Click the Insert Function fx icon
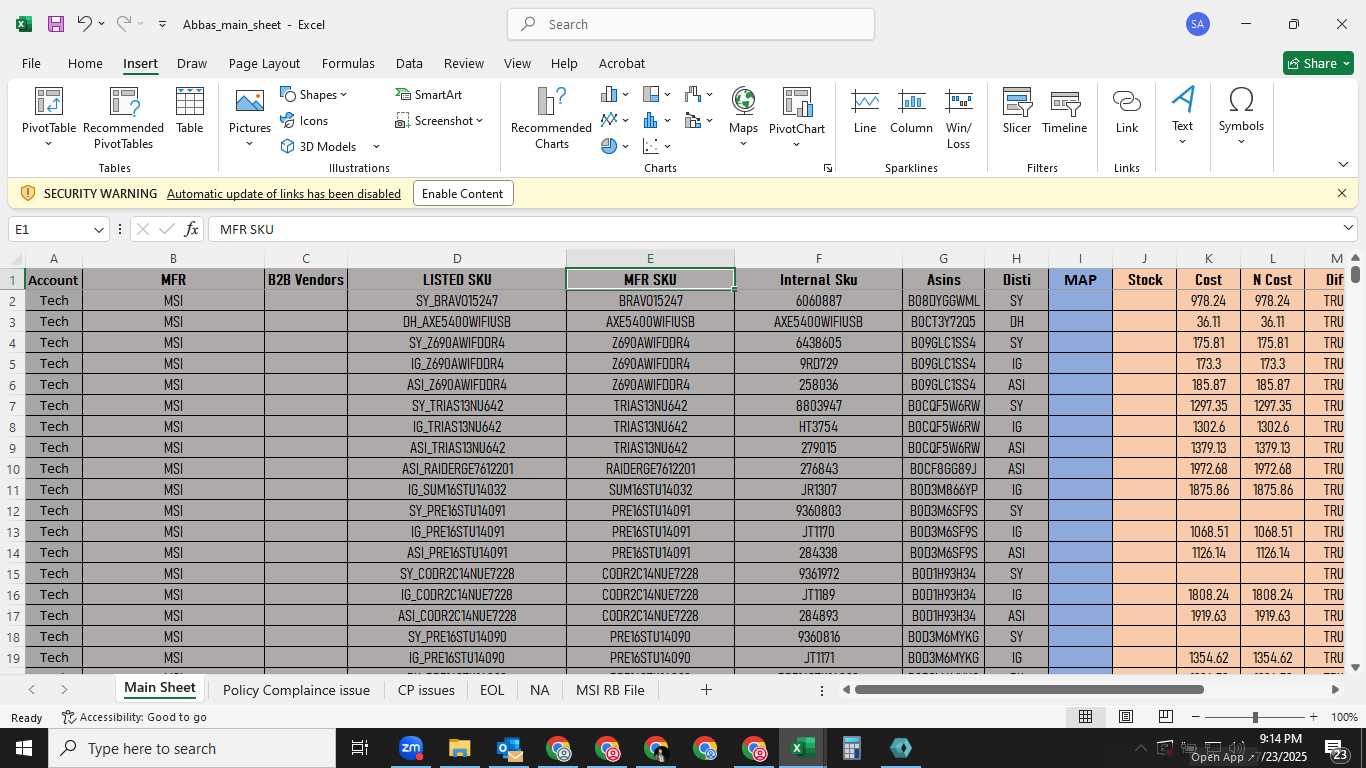This screenshot has height=768, width=1366. click(191, 229)
